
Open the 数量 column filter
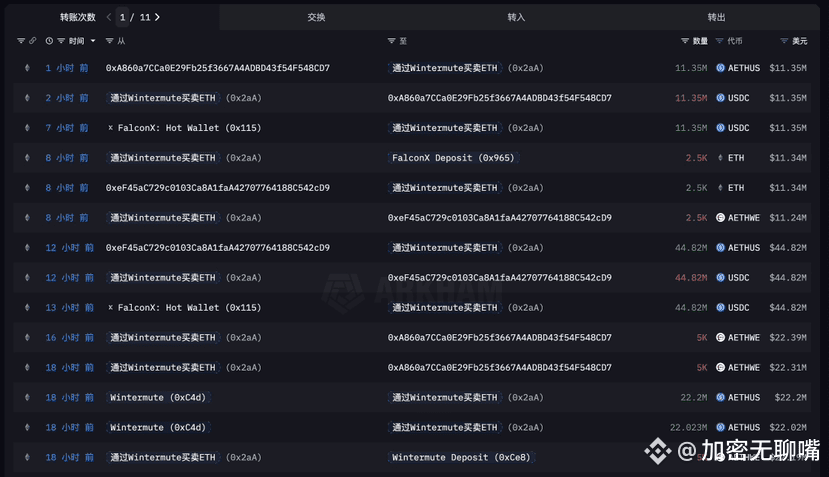(685, 41)
